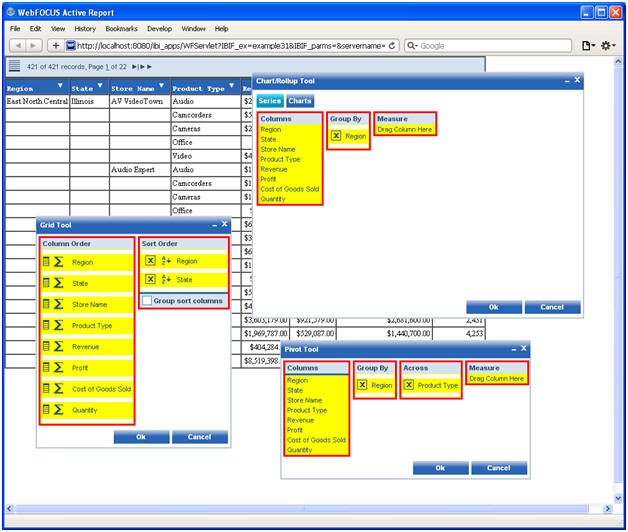Cancel the Grid Tool dialog
The image size is (628, 532).
[199, 437]
